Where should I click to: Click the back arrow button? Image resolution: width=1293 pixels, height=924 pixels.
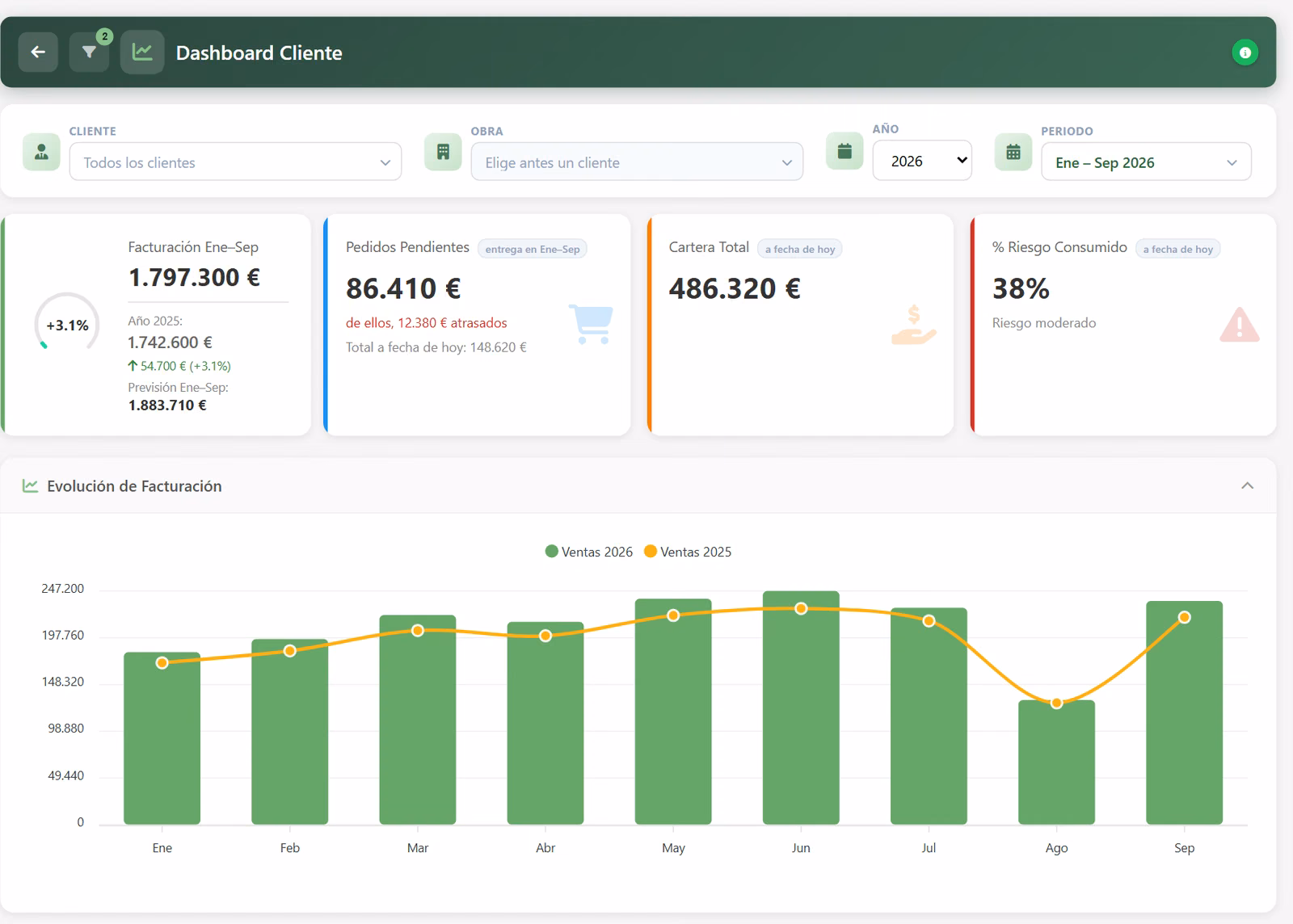38,52
